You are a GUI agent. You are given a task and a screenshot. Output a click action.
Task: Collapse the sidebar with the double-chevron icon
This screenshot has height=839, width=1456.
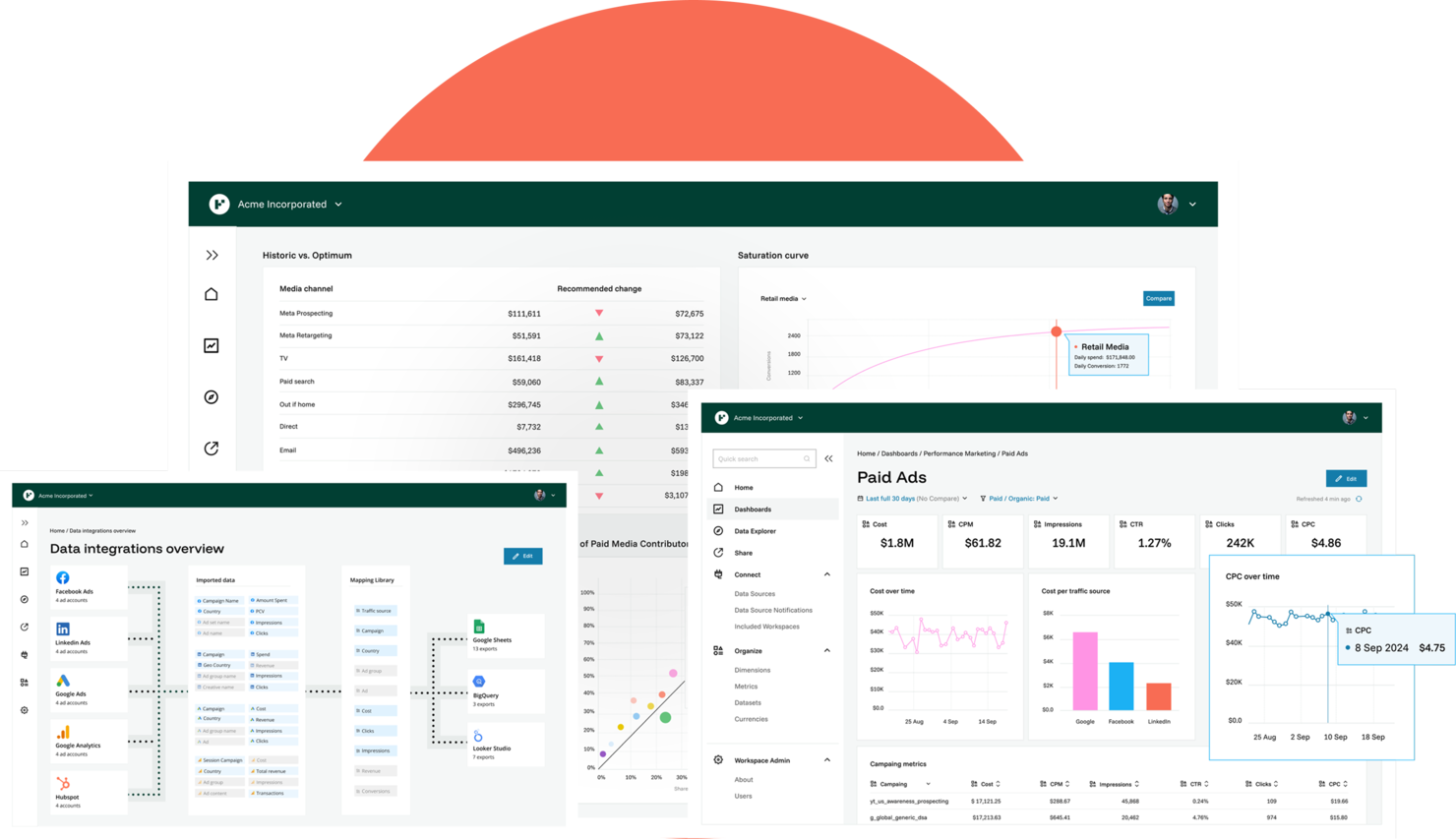pos(828,458)
